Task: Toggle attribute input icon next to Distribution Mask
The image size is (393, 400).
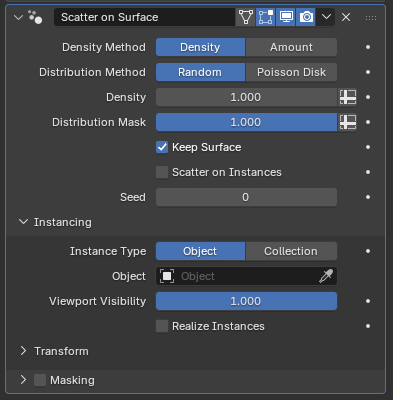Action: pos(348,122)
